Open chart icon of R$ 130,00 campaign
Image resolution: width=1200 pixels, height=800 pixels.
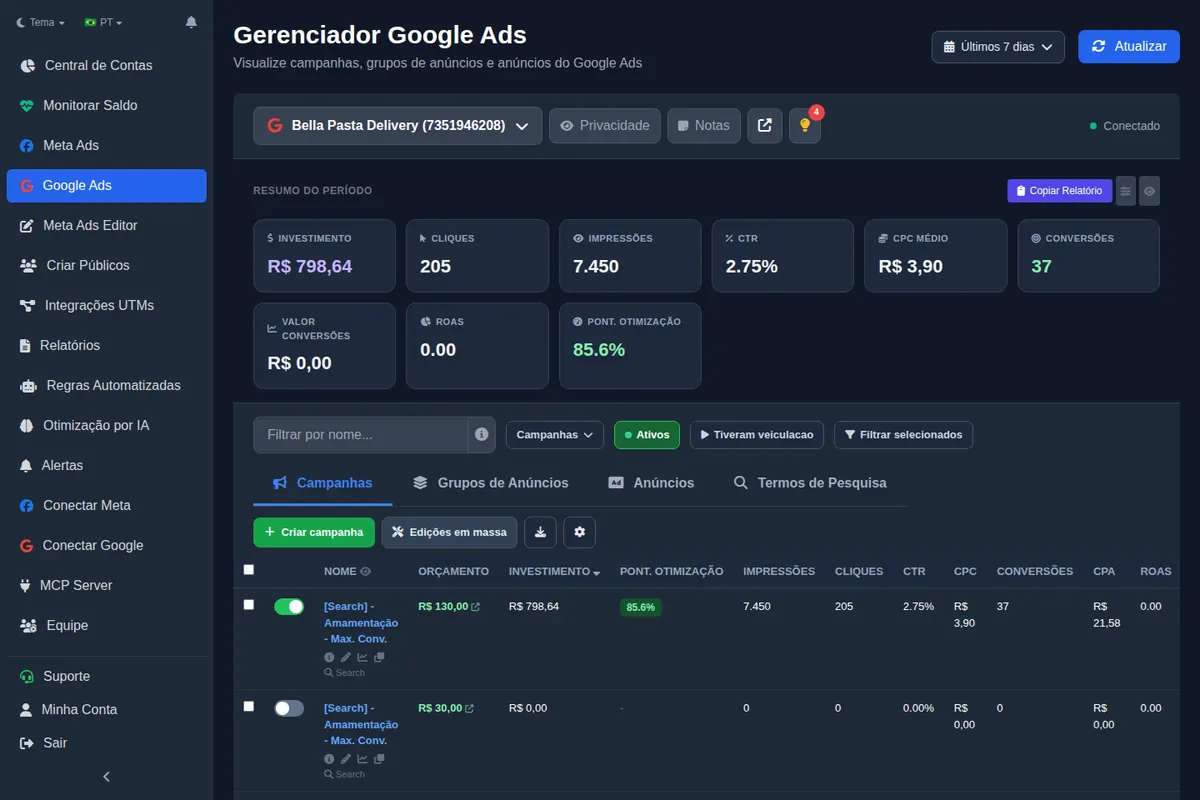tap(362, 657)
